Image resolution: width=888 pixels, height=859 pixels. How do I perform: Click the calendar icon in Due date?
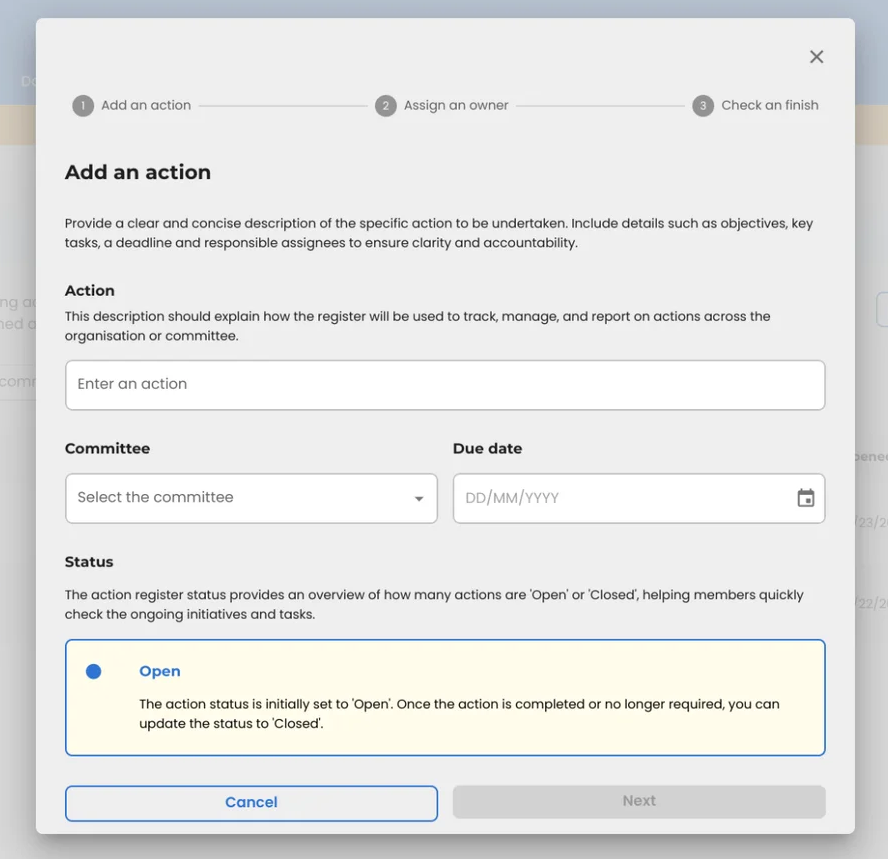(x=805, y=498)
